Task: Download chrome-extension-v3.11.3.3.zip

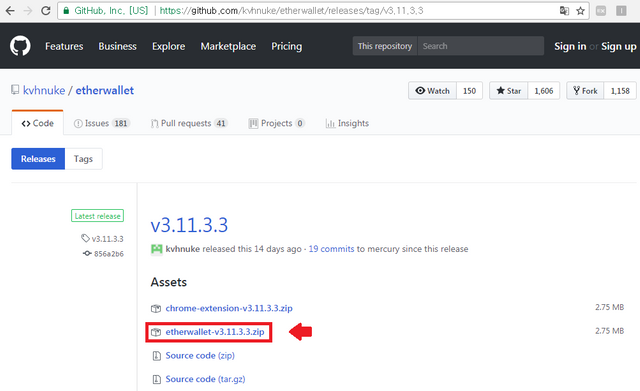Action: click(229, 309)
